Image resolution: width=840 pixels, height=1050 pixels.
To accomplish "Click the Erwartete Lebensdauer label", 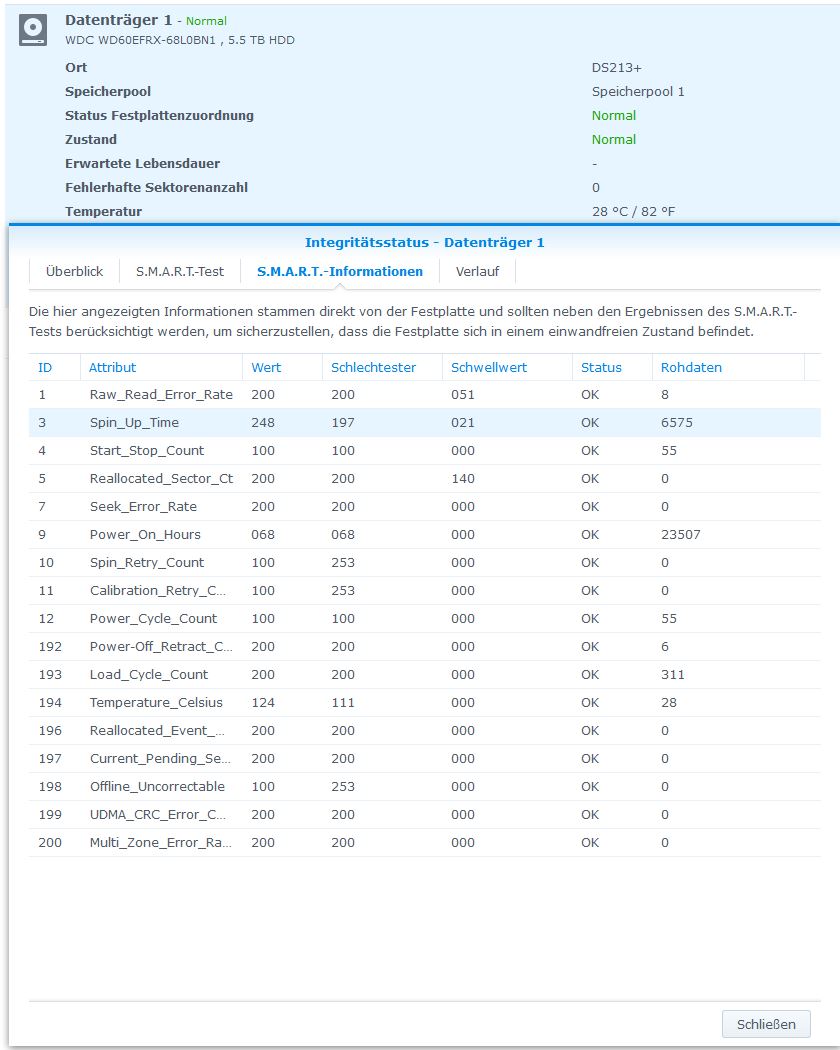I will pyautogui.click(x=142, y=163).
